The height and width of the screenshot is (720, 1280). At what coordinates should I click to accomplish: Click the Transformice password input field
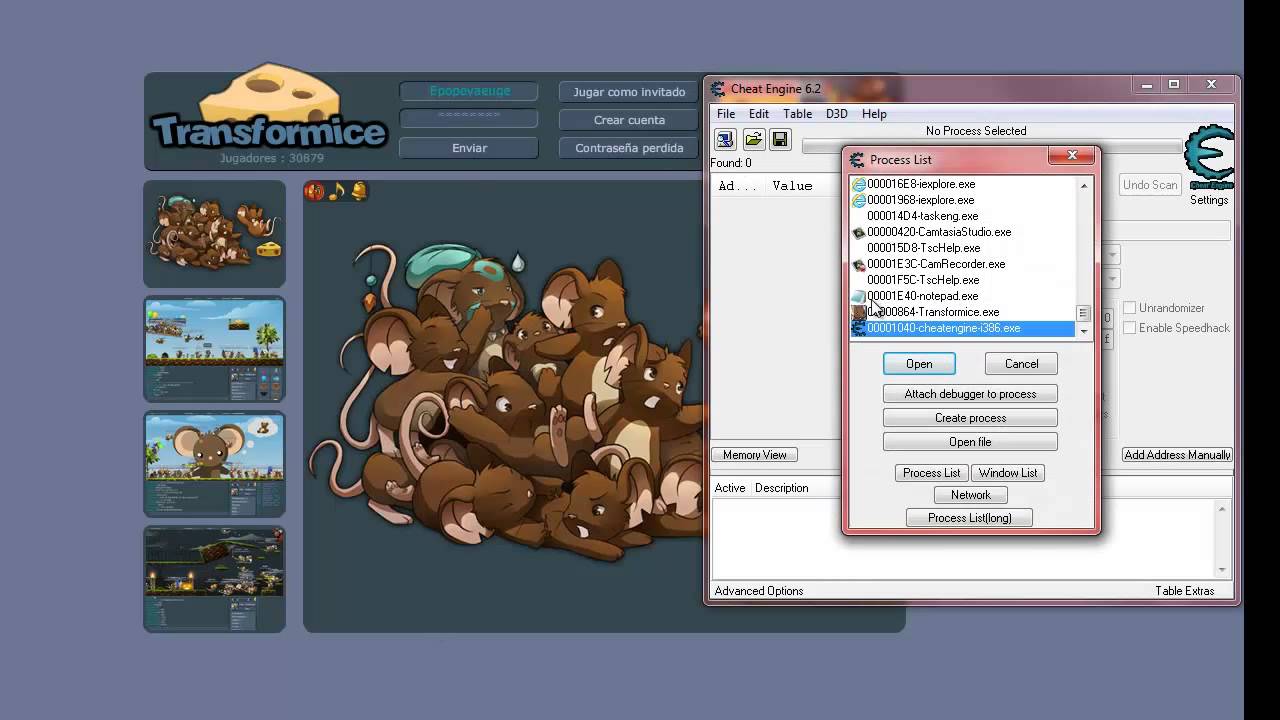pos(469,119)
